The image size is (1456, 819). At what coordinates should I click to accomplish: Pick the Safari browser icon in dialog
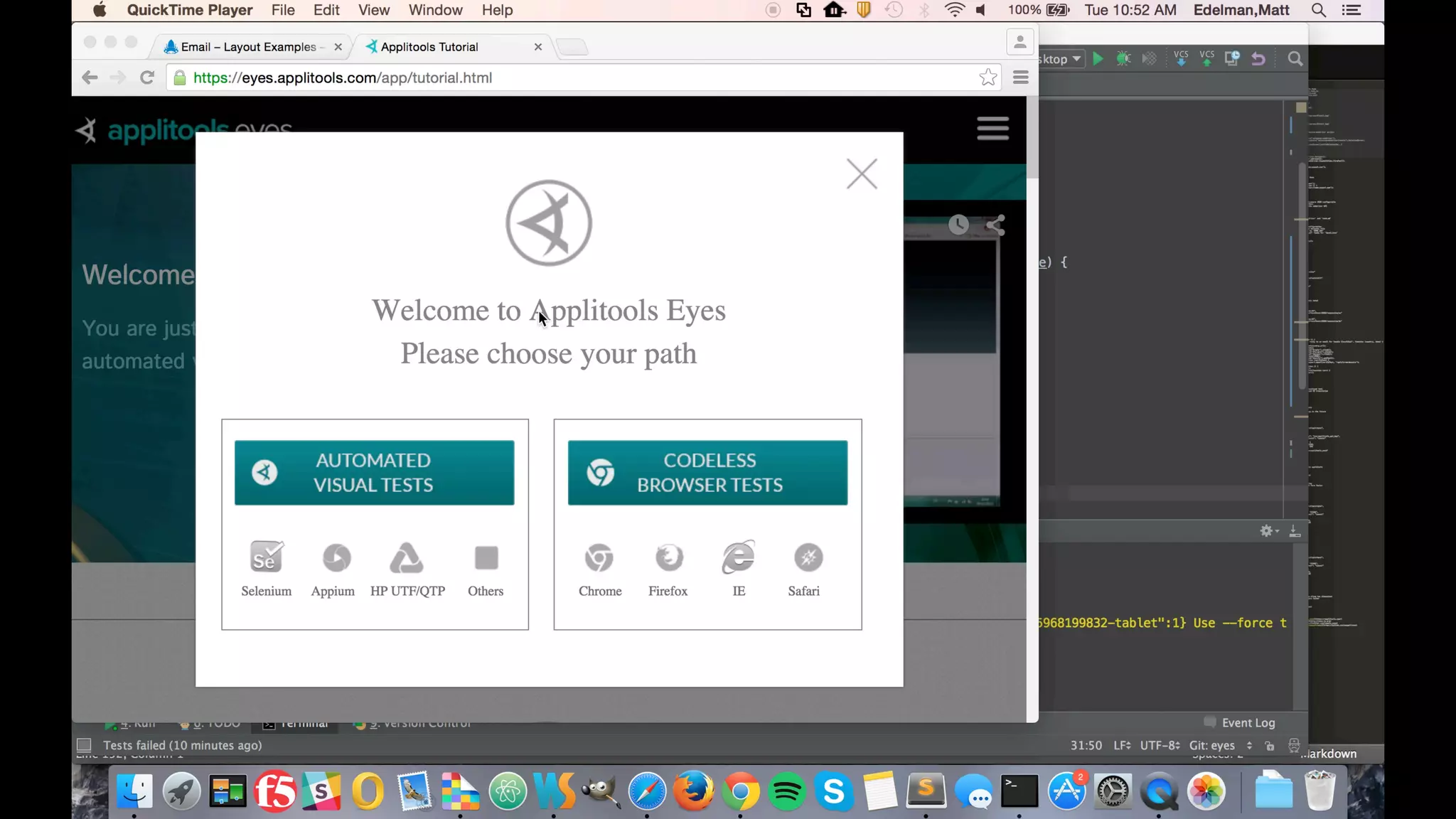point(808,558)
